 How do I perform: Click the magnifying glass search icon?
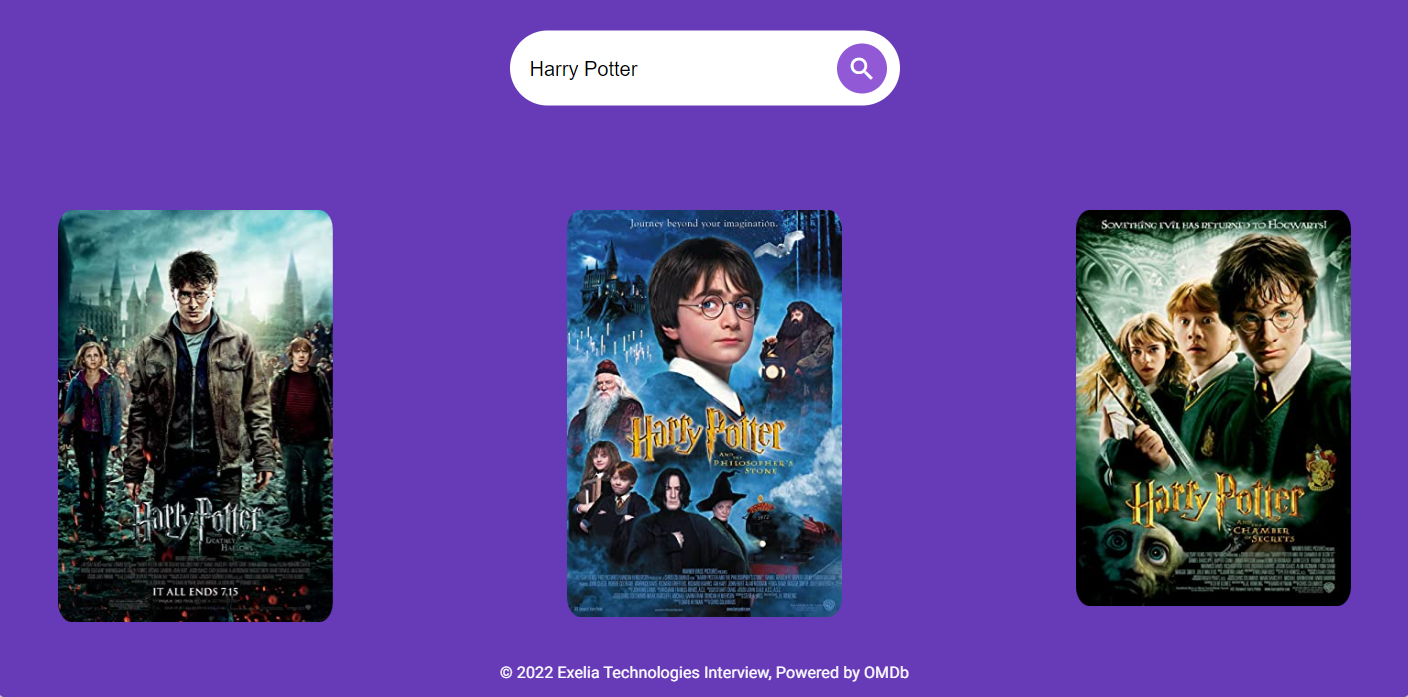[861, 68]
